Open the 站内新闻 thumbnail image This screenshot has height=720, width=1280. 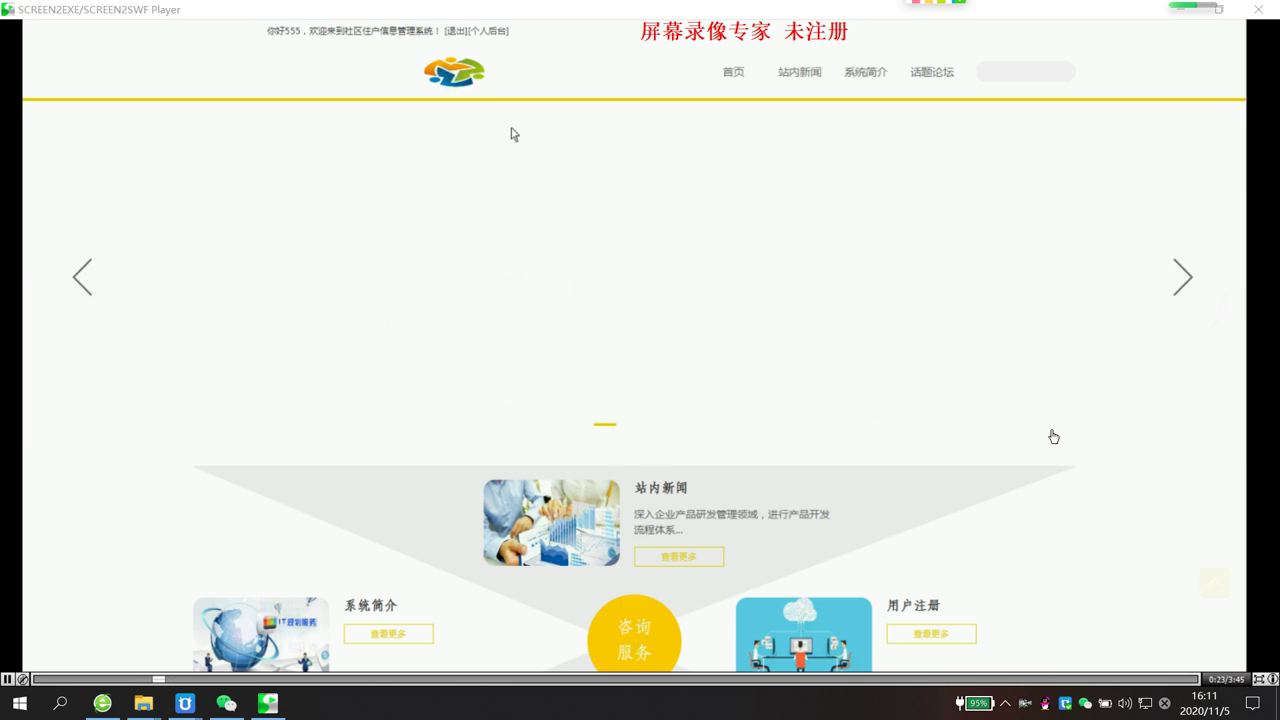pyautogui.click(x=551, y=522)
